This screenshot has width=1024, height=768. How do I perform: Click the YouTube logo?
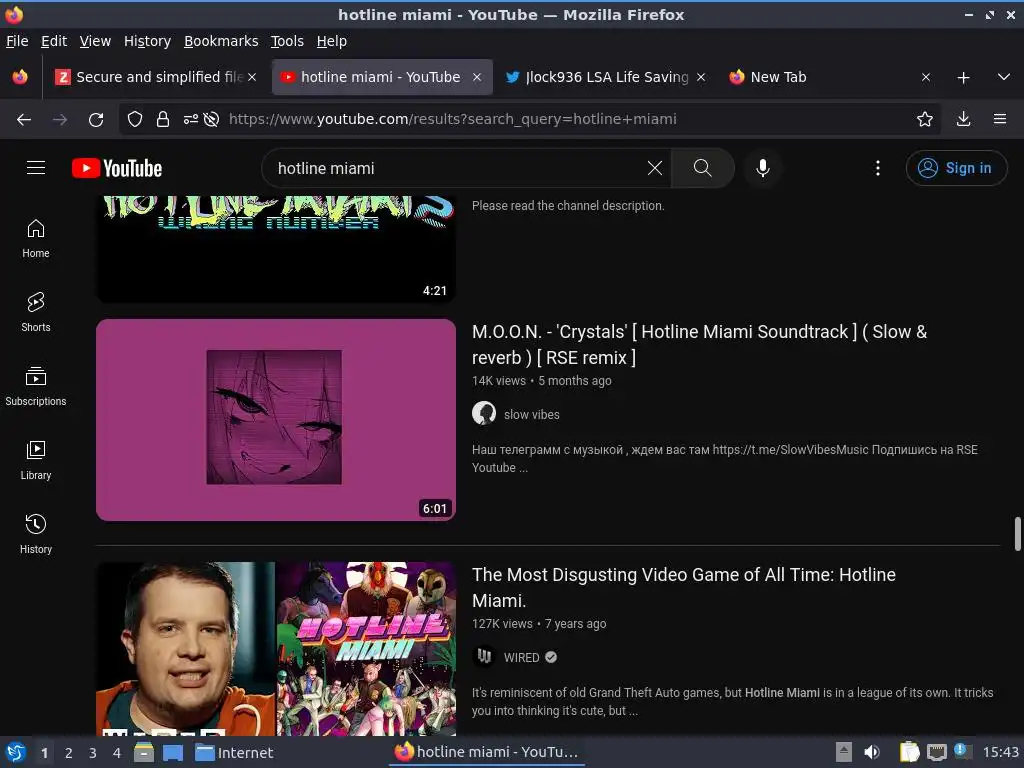(x=117, y=168)
